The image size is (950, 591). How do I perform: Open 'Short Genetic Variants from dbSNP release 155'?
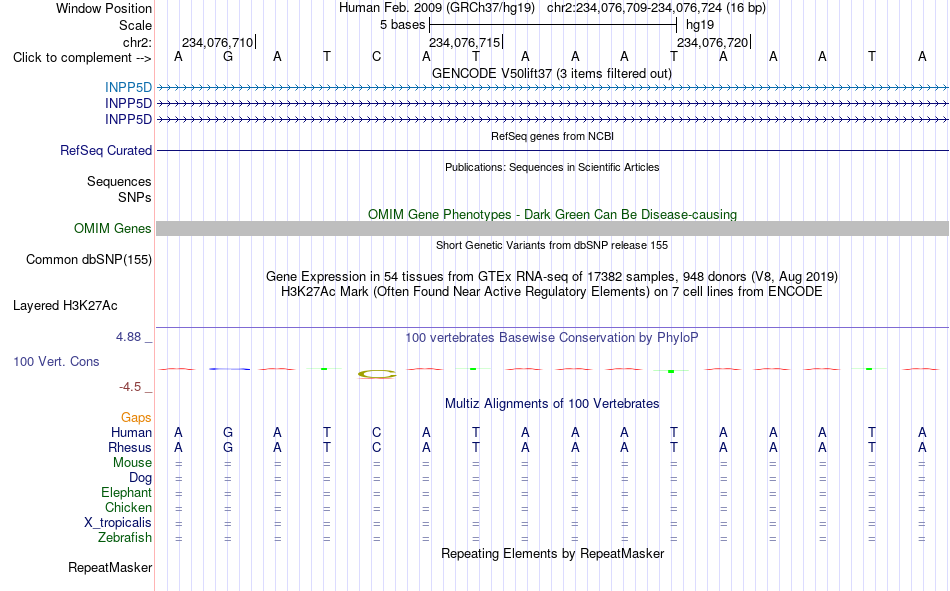point(552,245)
